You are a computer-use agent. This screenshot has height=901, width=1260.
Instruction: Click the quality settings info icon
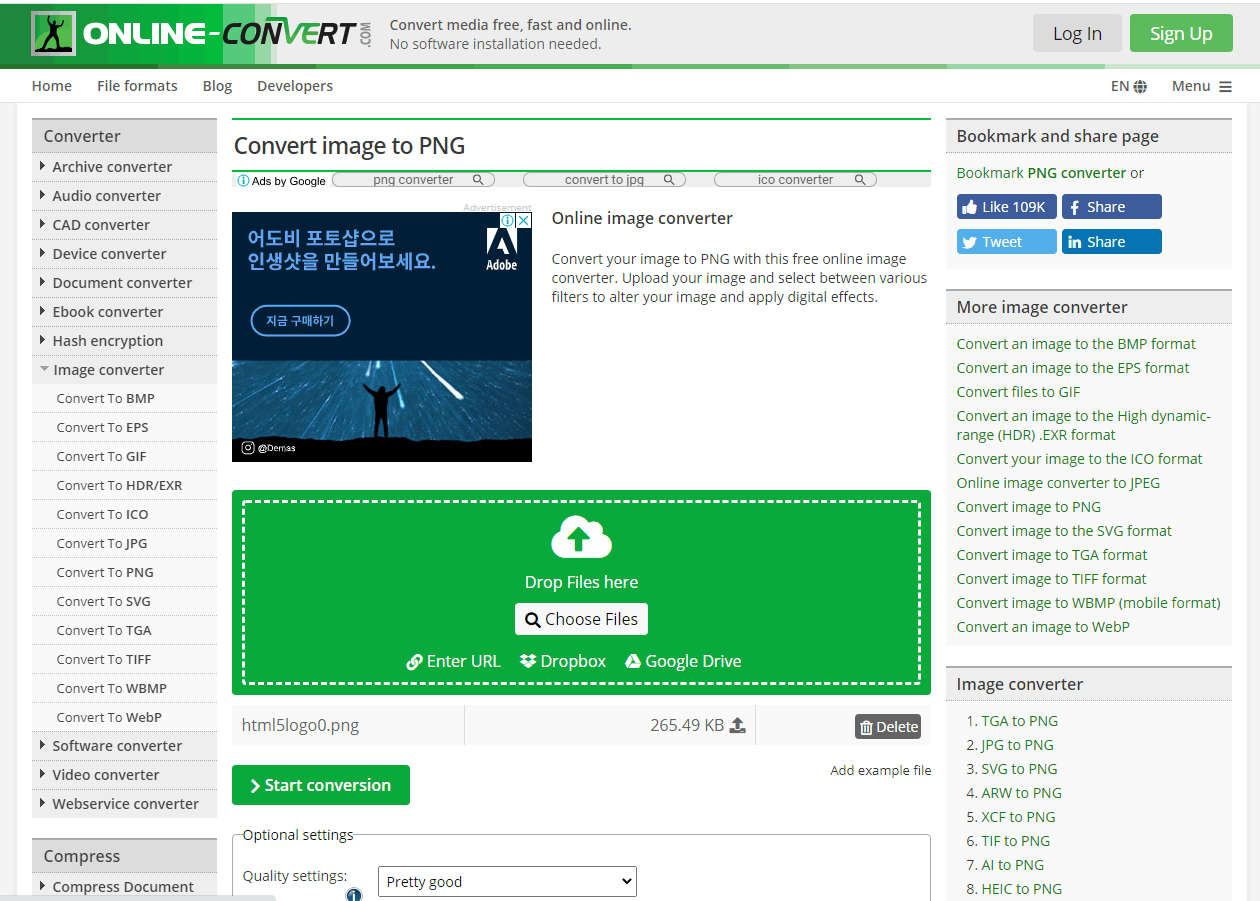(353, 895)
